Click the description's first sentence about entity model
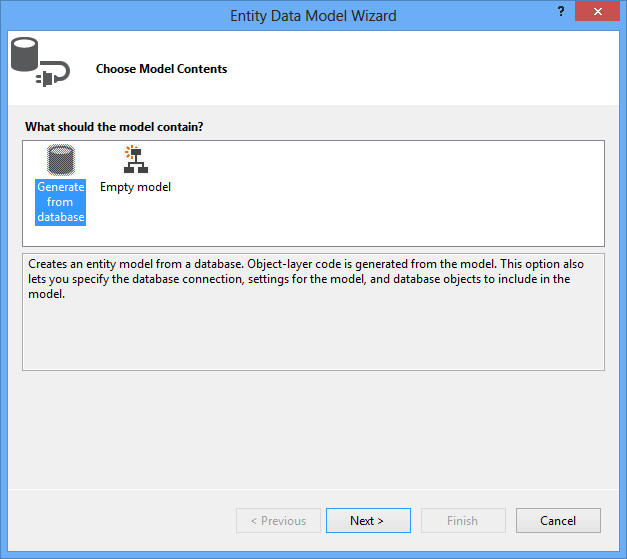This screenshot has width=627, height=559. tap(136, 264)
